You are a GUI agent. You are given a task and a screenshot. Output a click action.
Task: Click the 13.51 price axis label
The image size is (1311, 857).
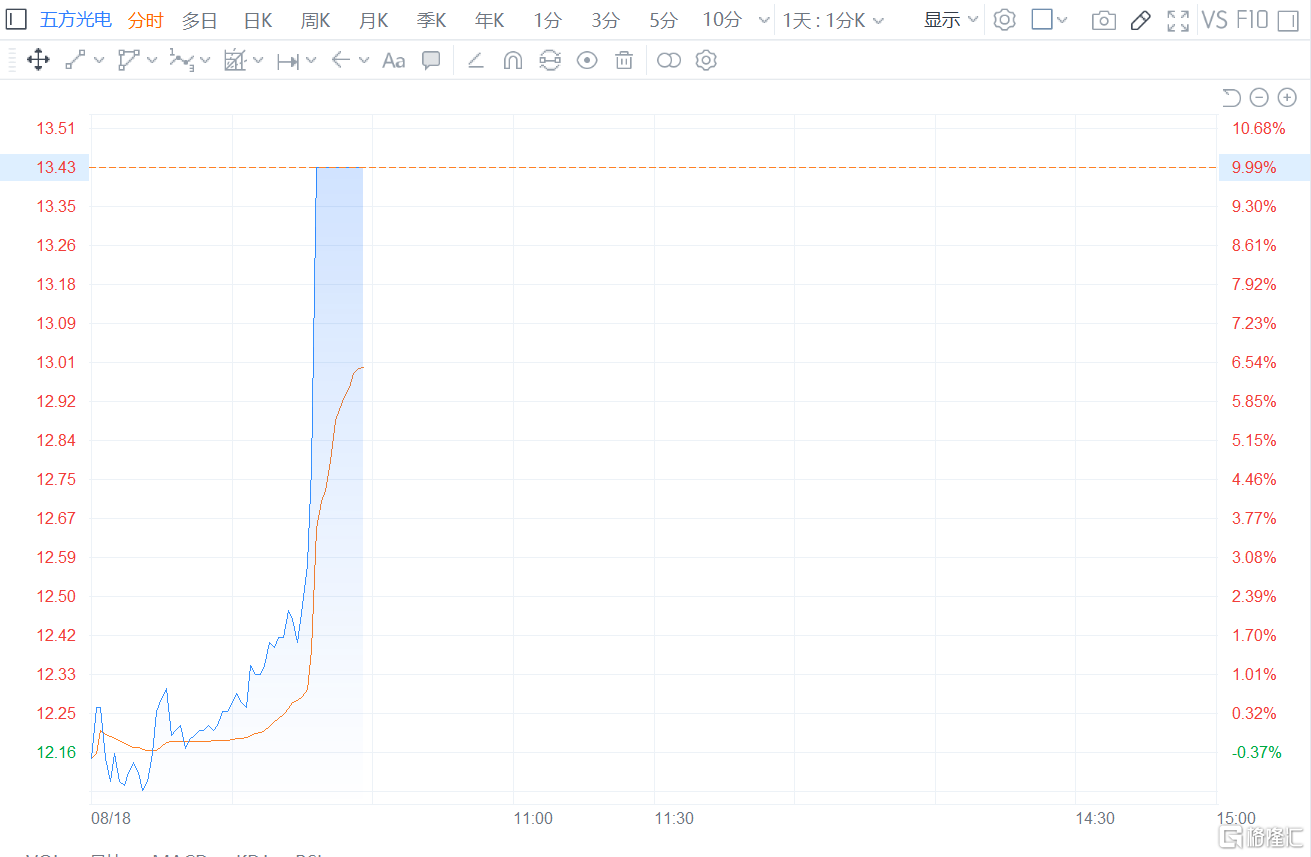[56, 128]
